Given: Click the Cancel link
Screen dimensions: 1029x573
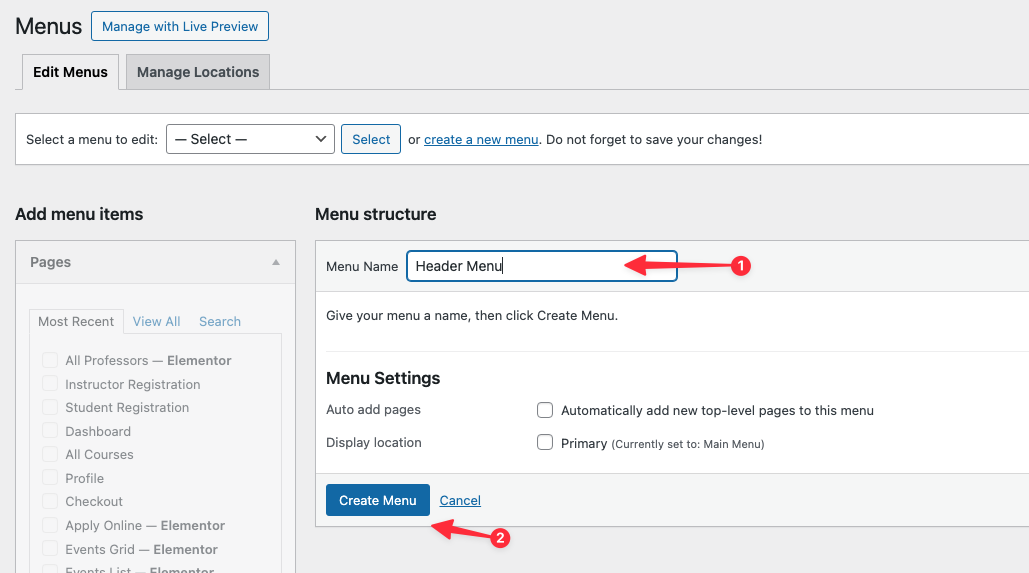Looking at the screenshot, I should click(x=460, y=500).
